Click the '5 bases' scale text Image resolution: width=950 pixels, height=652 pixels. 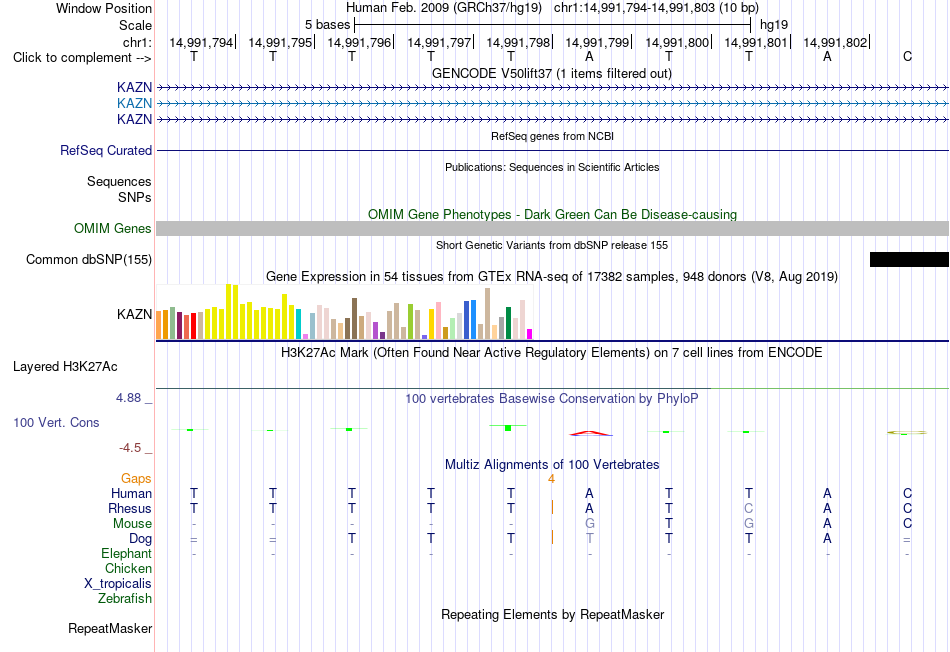click(327, 25)
